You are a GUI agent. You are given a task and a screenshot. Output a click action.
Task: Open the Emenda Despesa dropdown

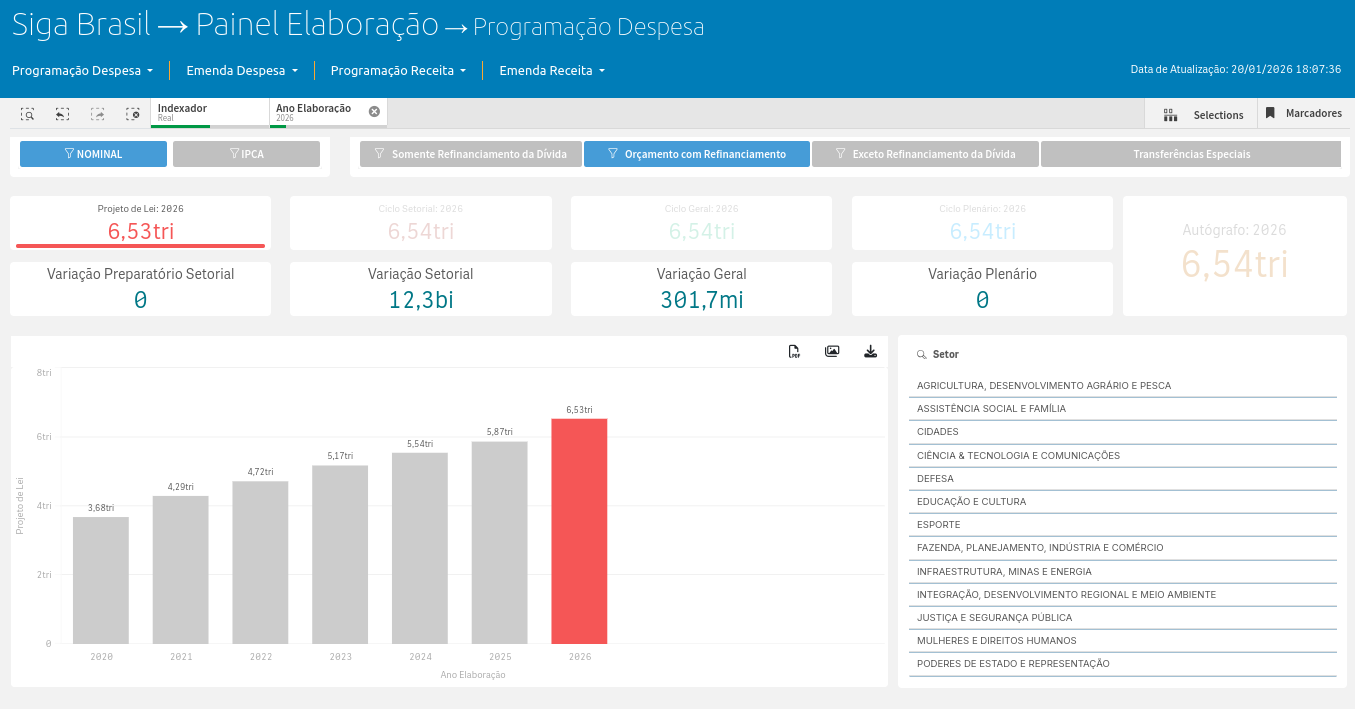(242, 71)
